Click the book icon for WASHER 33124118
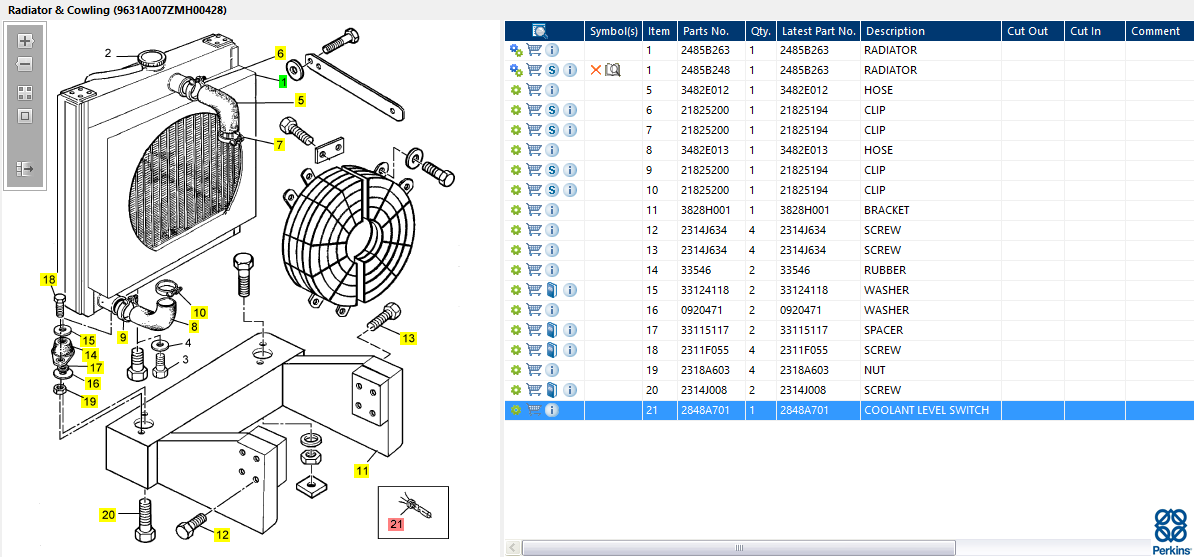This screenshot has height=557, width=1194. [x=552, y=290]
